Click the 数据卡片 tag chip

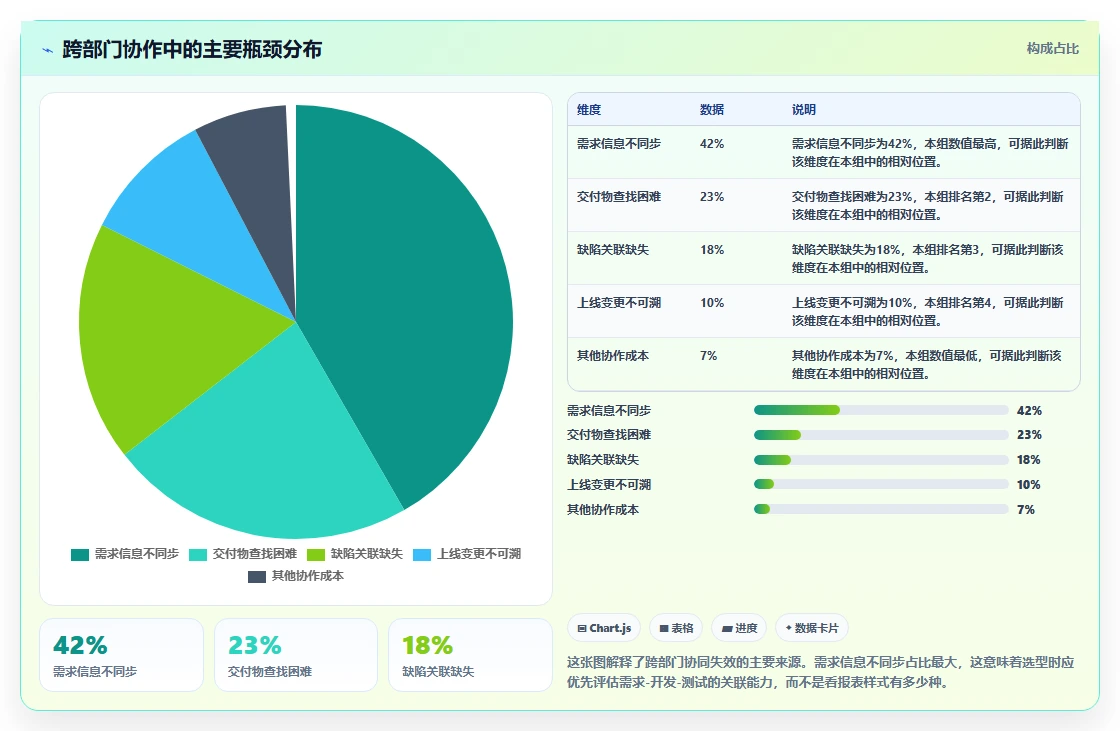click(x=811, y=628)
